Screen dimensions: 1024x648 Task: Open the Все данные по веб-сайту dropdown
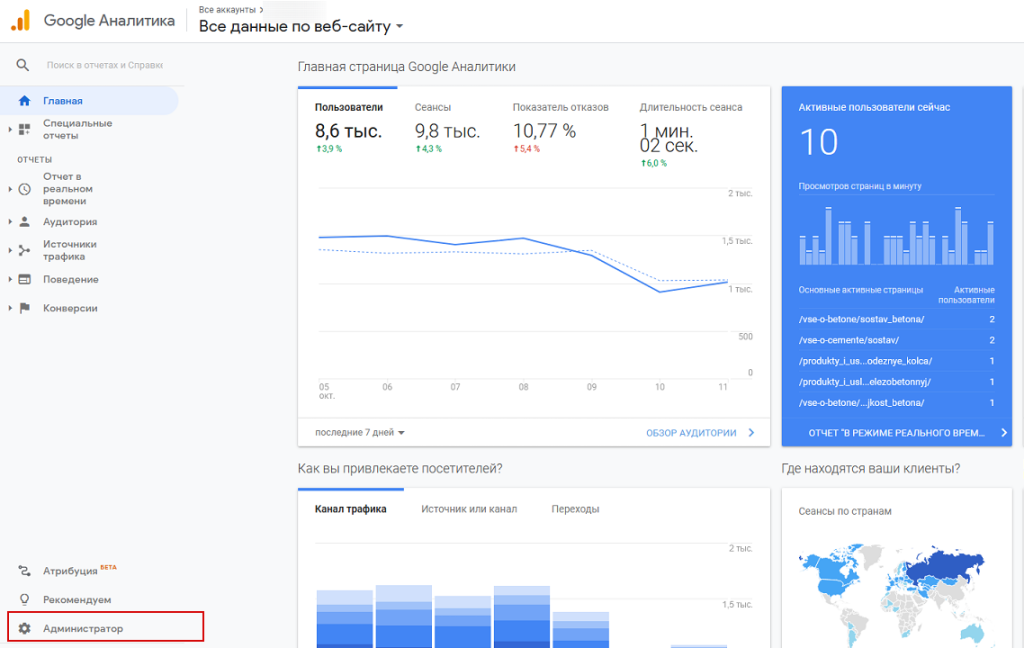[x=301, y=27]
